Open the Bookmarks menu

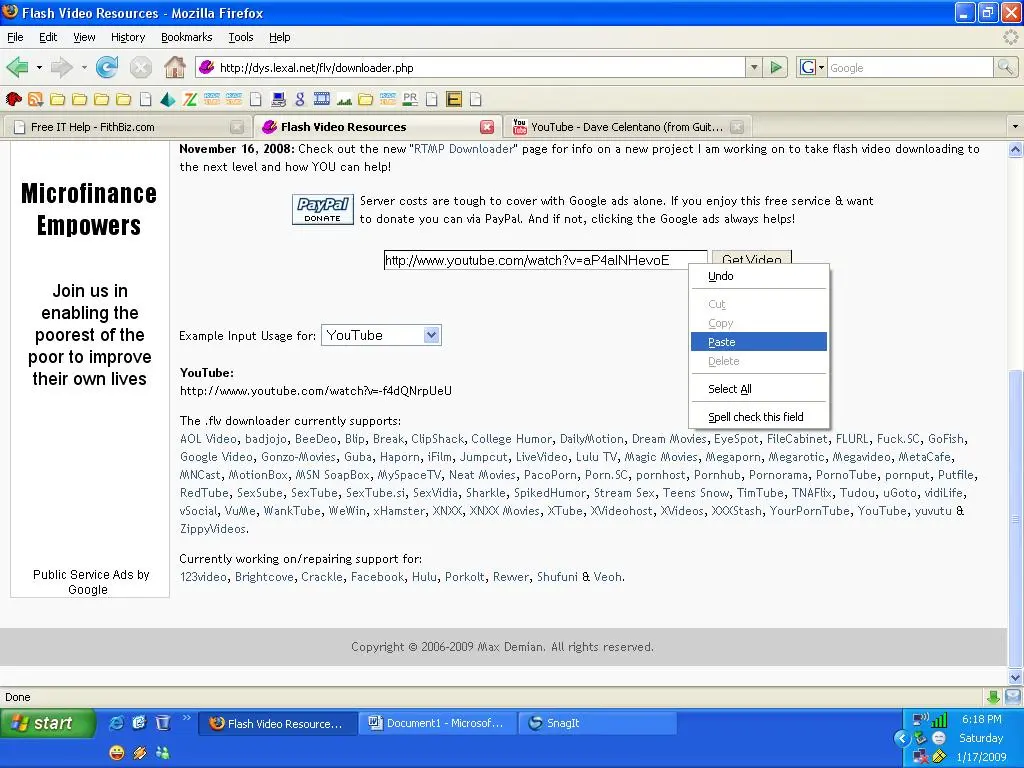click(186, 37)
